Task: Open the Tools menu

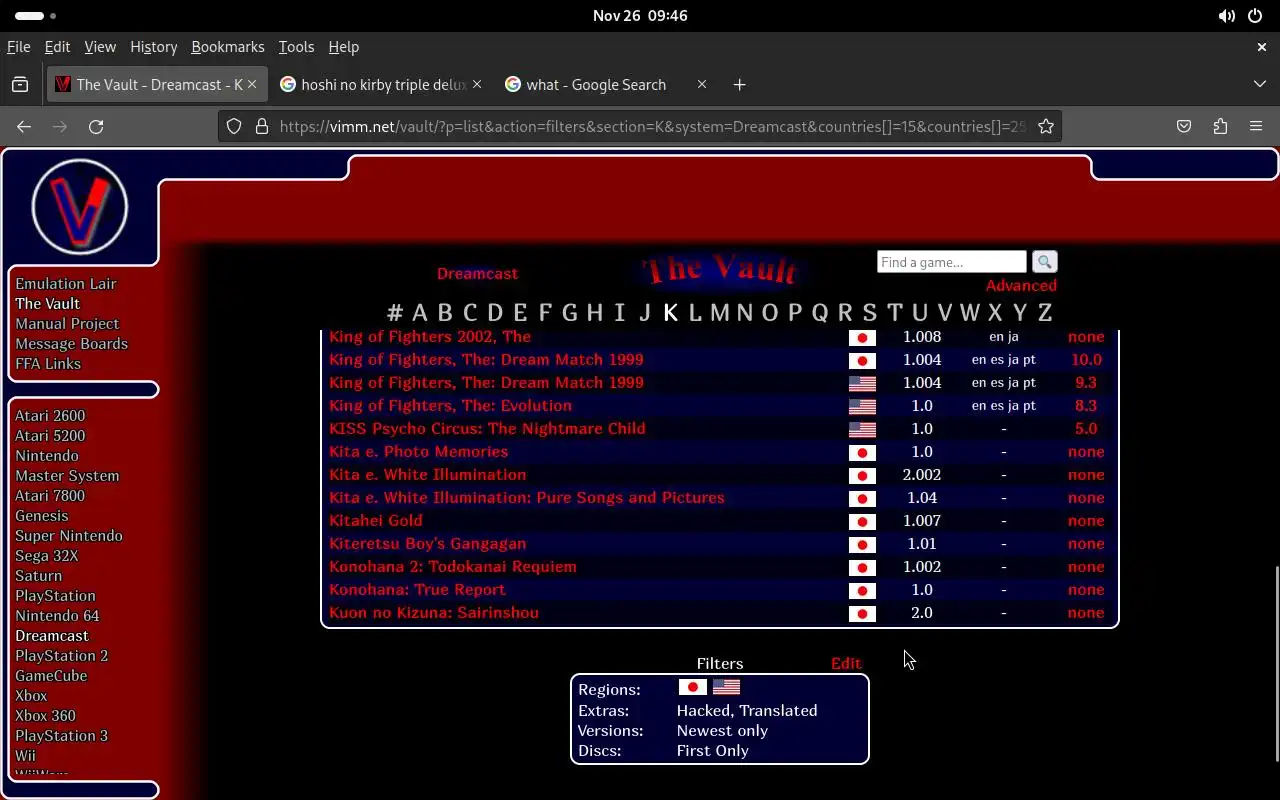Action: 296,47
